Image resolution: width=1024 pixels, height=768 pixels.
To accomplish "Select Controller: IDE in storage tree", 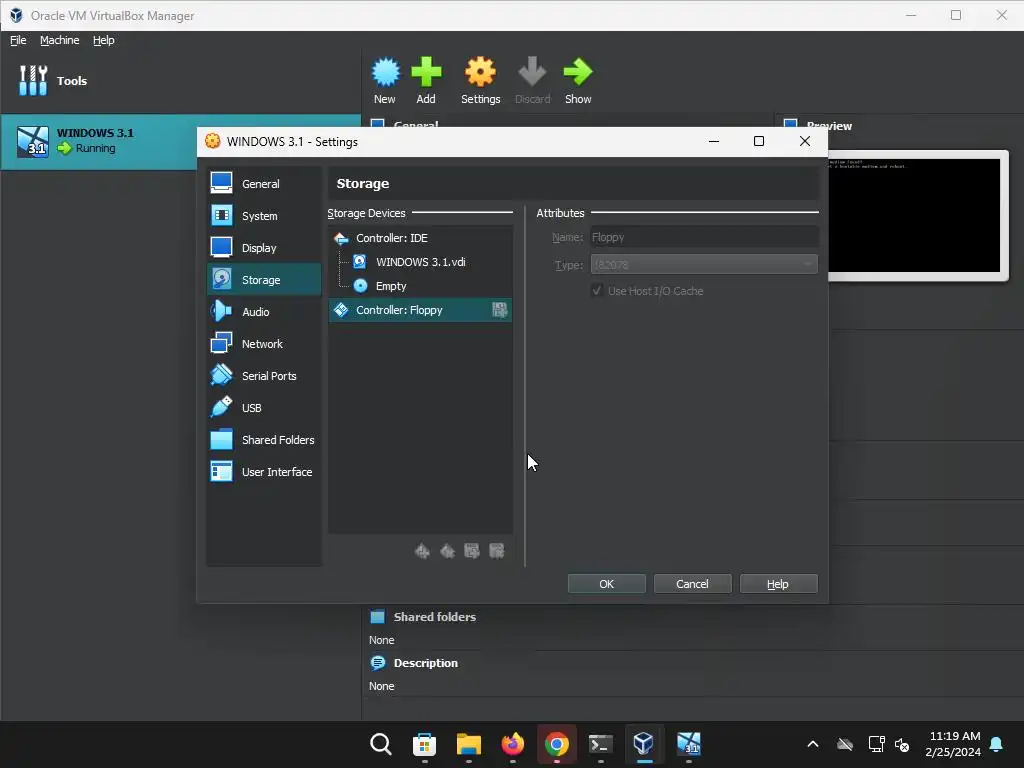I will (x=420, y=238).
